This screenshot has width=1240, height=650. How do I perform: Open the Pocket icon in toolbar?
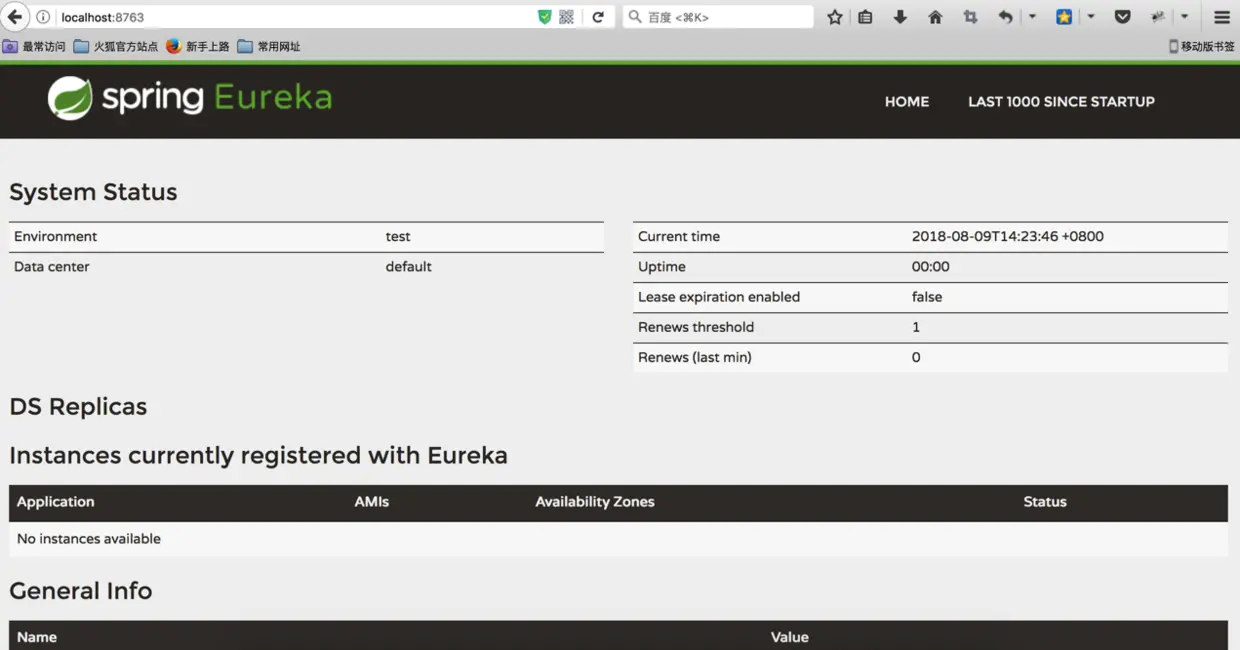click(x=1122, y=17)
